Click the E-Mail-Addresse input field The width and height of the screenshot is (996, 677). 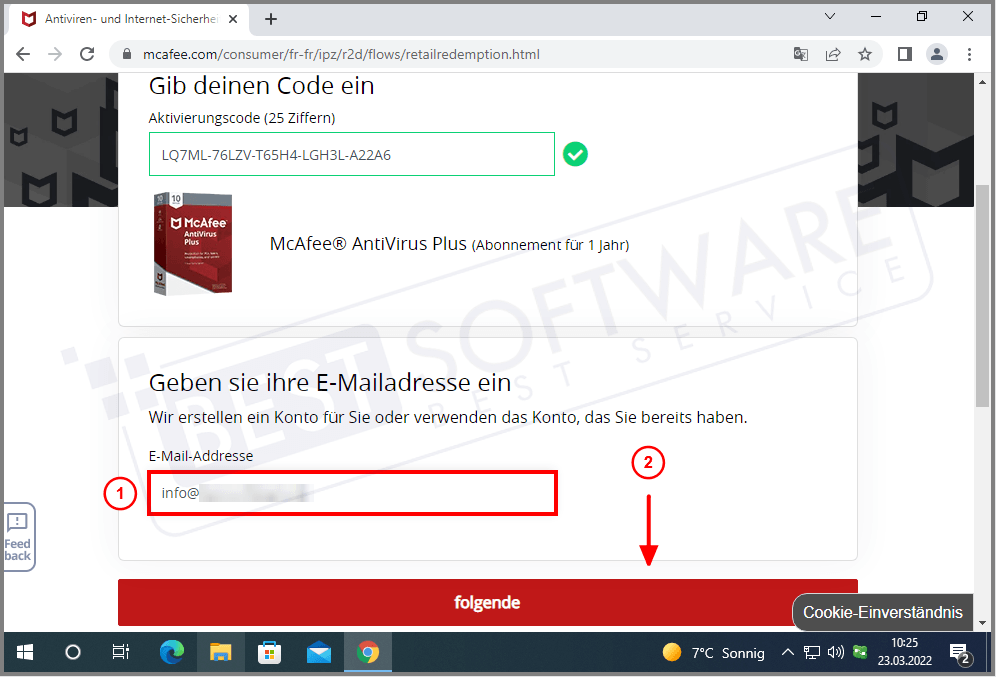pos(352,493)
